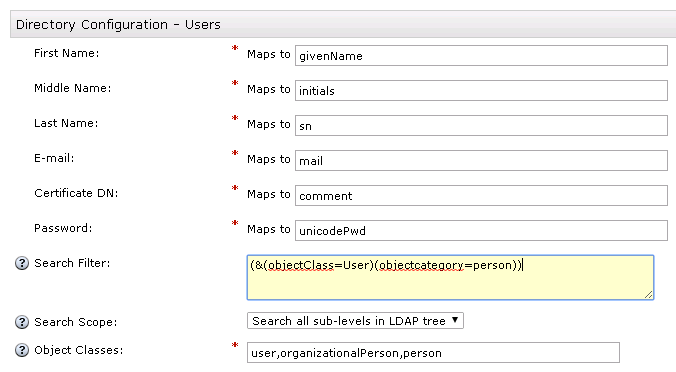The width and height of the screenshot is (676, 372).
Task: Edit the Object Classes input field
Action: (x=433, y=353)
